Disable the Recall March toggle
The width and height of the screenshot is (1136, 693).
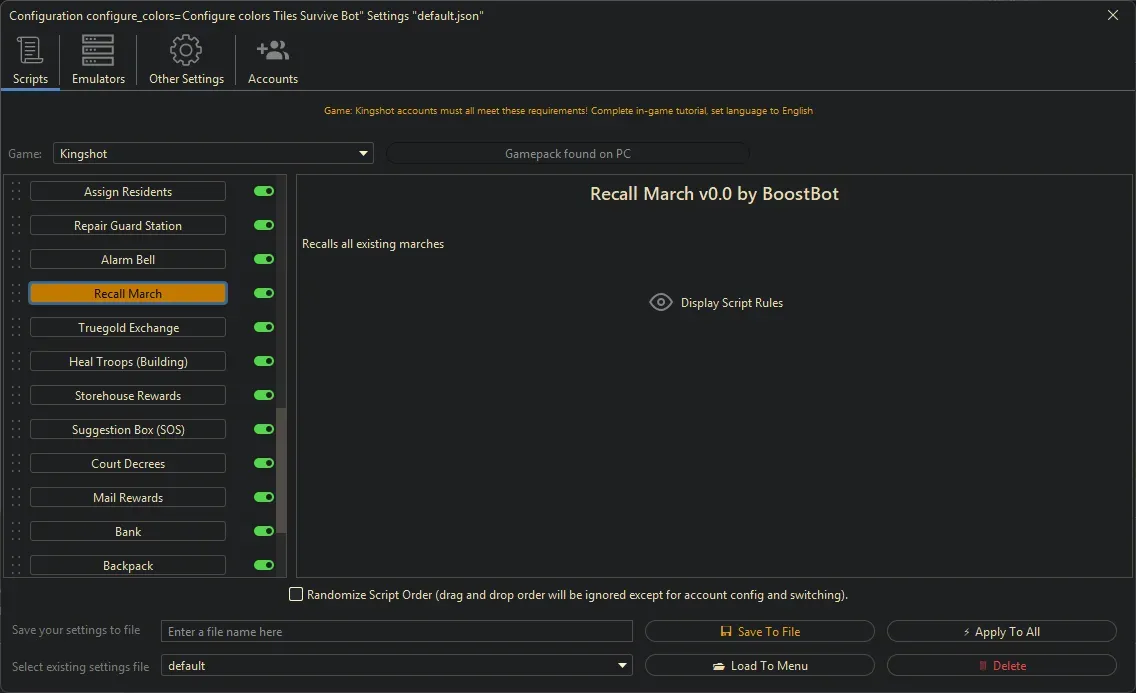click(262, 293)
